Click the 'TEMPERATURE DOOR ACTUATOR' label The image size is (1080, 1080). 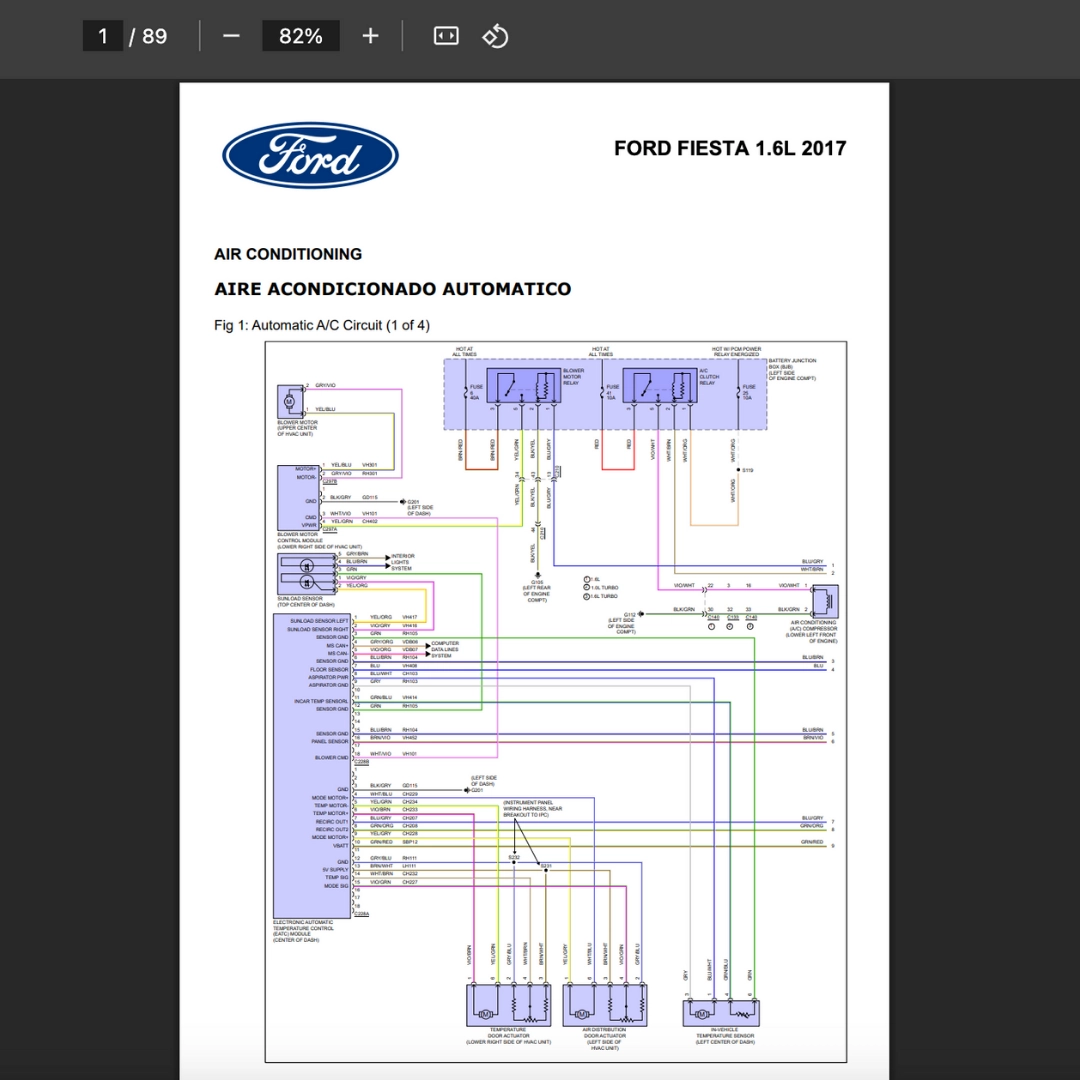click(x=508, y=1035)
